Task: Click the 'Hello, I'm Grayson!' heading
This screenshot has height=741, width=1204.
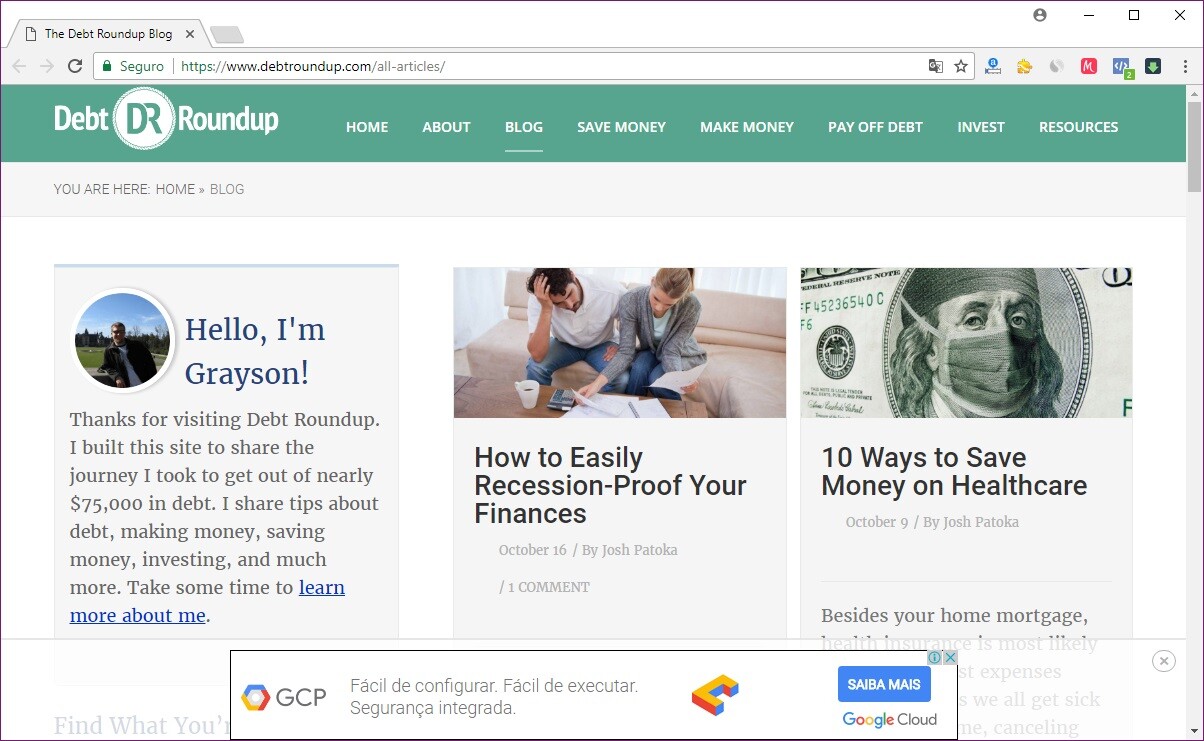Action: click(x=255, y=351)
